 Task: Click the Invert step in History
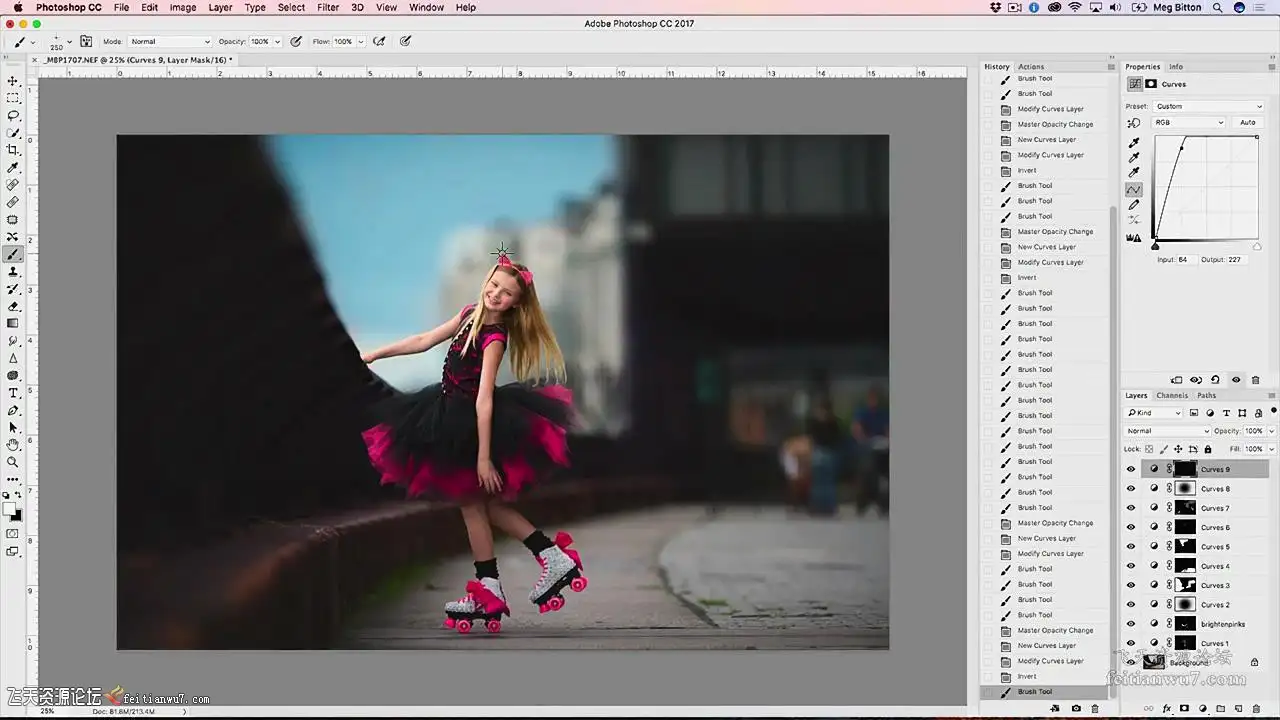click(x=1027, y=677)
